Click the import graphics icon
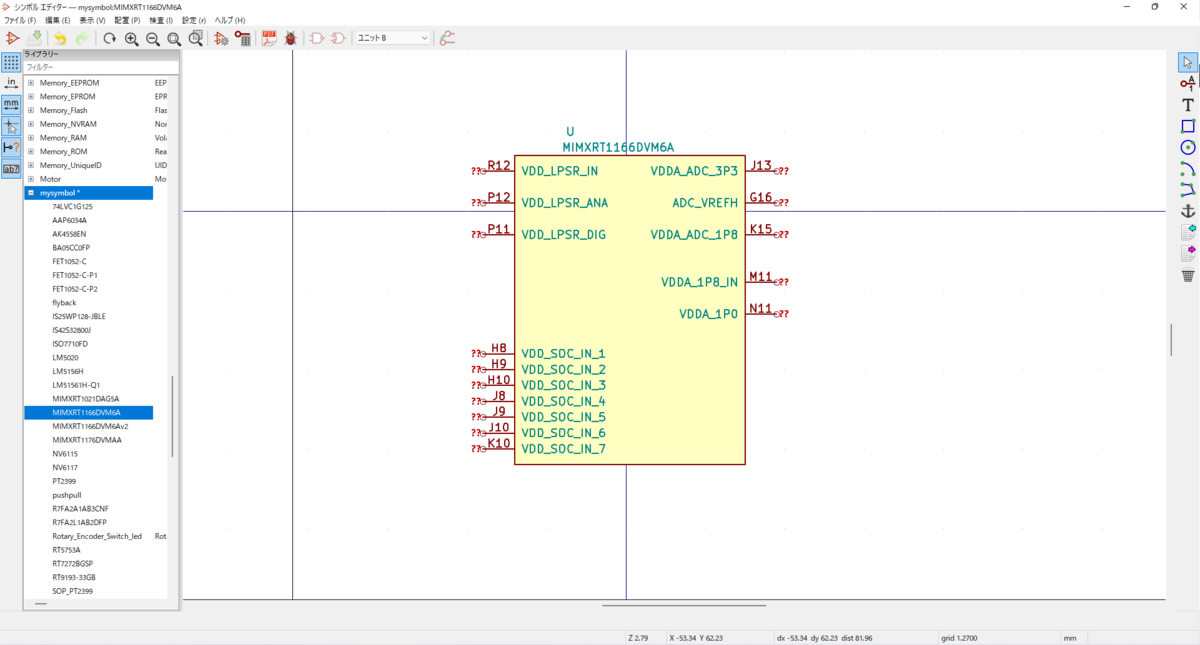This screenshot has width=1200, height=645. (x=1188, y=232)
